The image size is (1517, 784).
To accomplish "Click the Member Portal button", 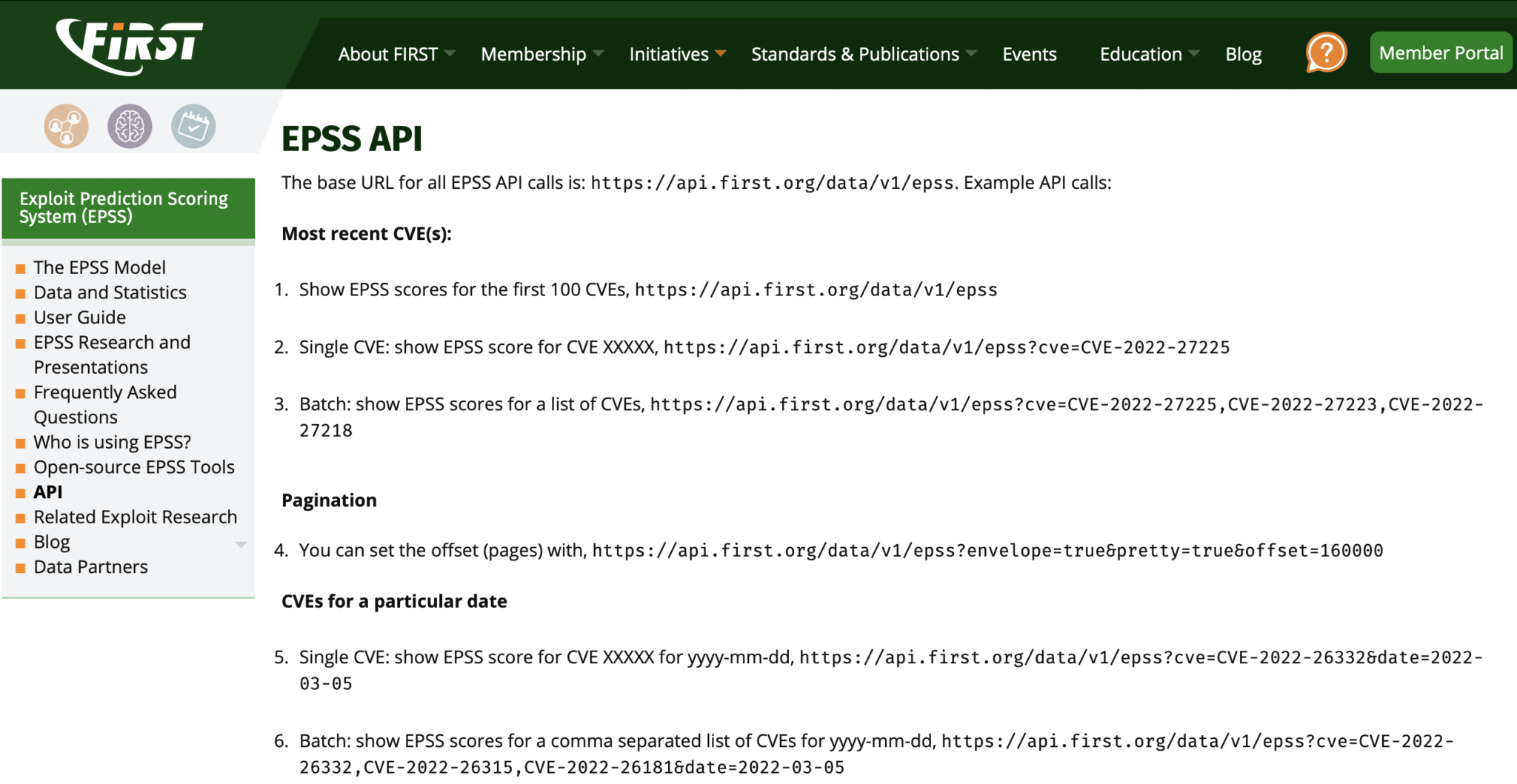I will [1440, 53].
